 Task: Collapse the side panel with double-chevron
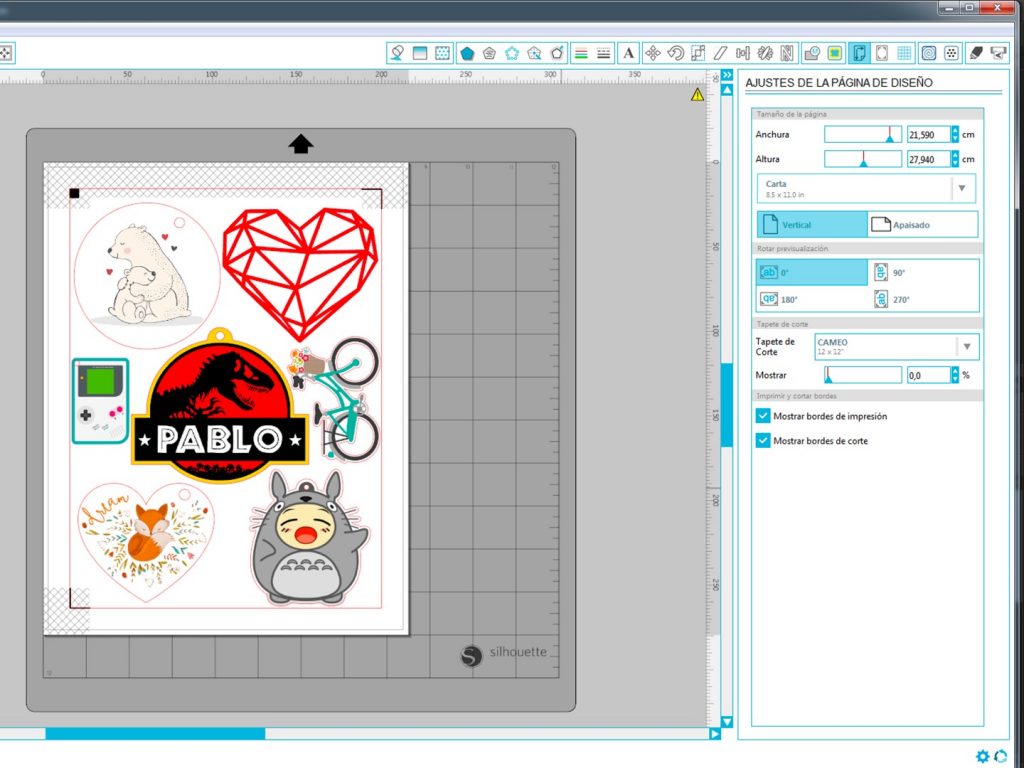[727, 75]
